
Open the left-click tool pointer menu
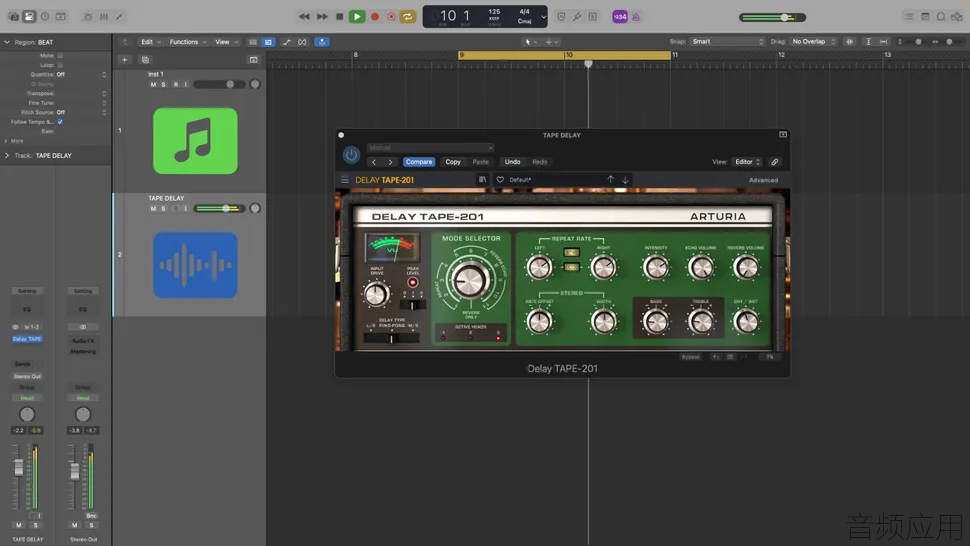coord(530,42)
